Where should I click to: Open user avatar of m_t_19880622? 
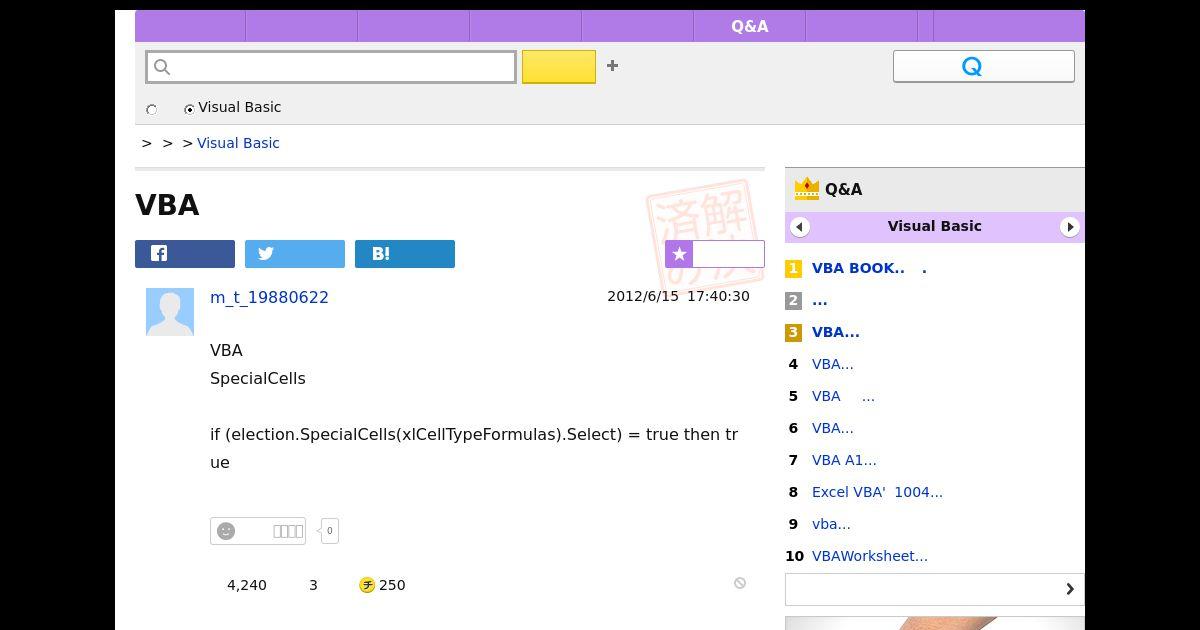pos(170,312)
